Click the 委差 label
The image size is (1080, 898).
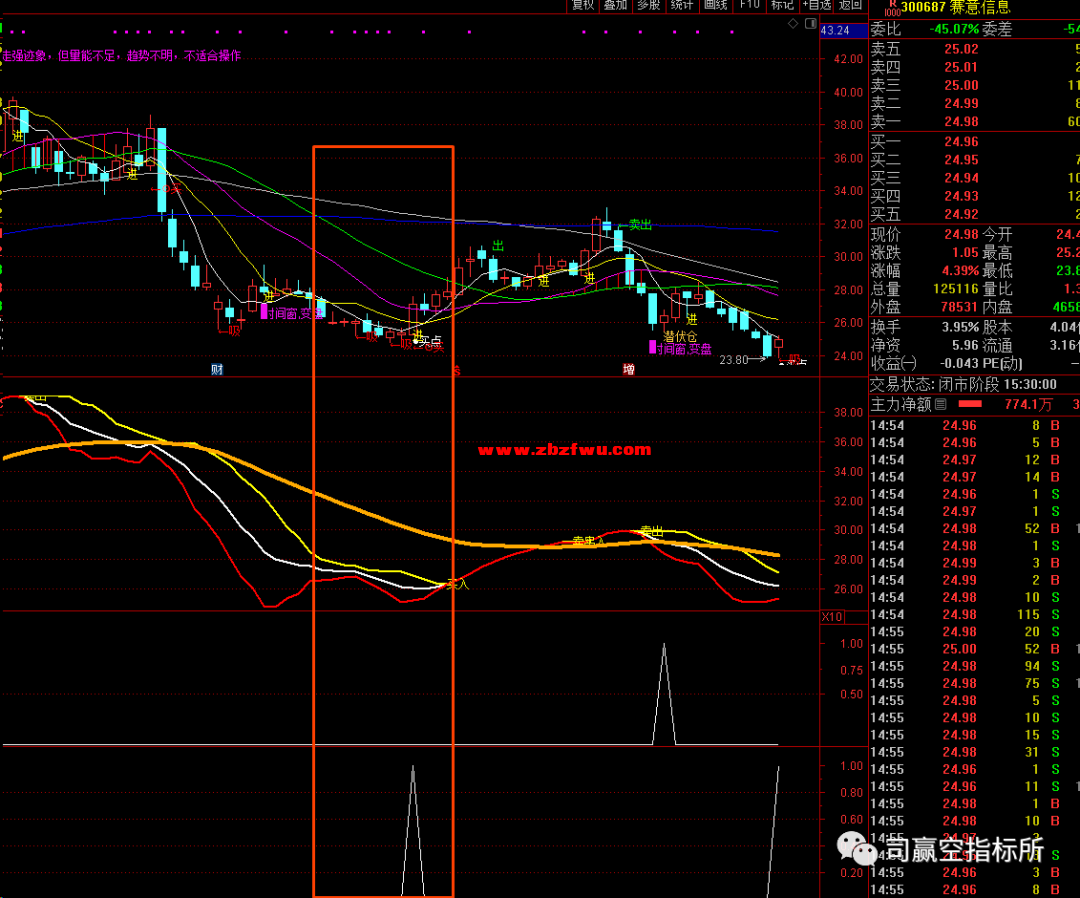pos(997,30)
